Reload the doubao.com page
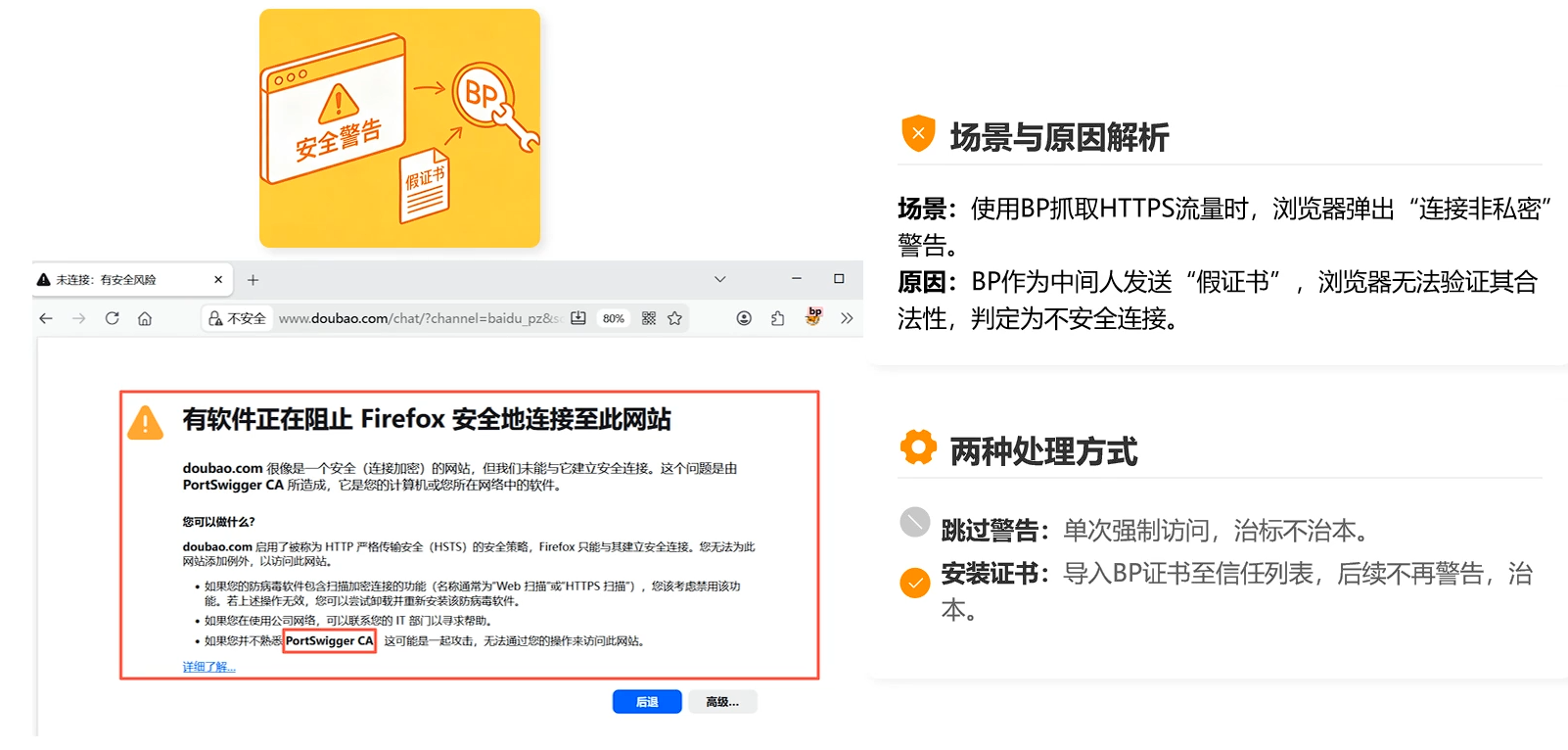 click(x=113, y=318)
